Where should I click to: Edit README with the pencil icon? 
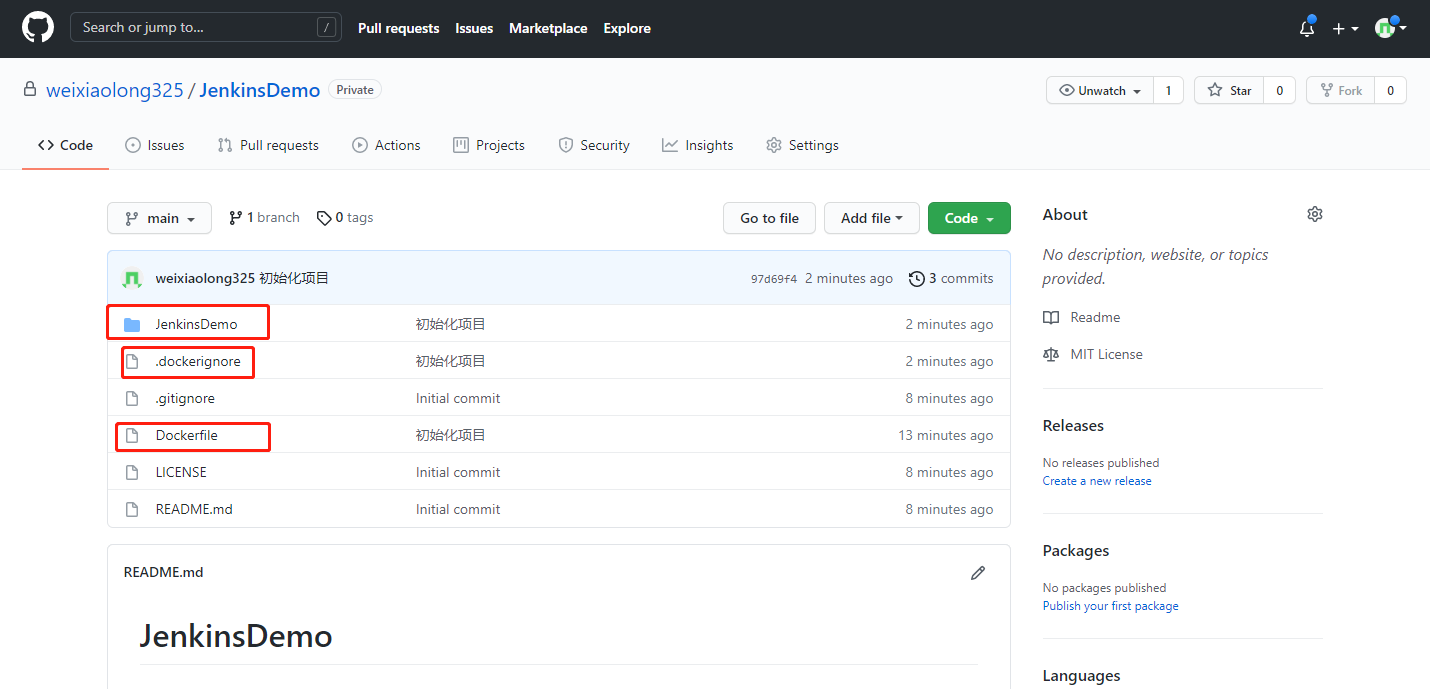click(978, 573)
